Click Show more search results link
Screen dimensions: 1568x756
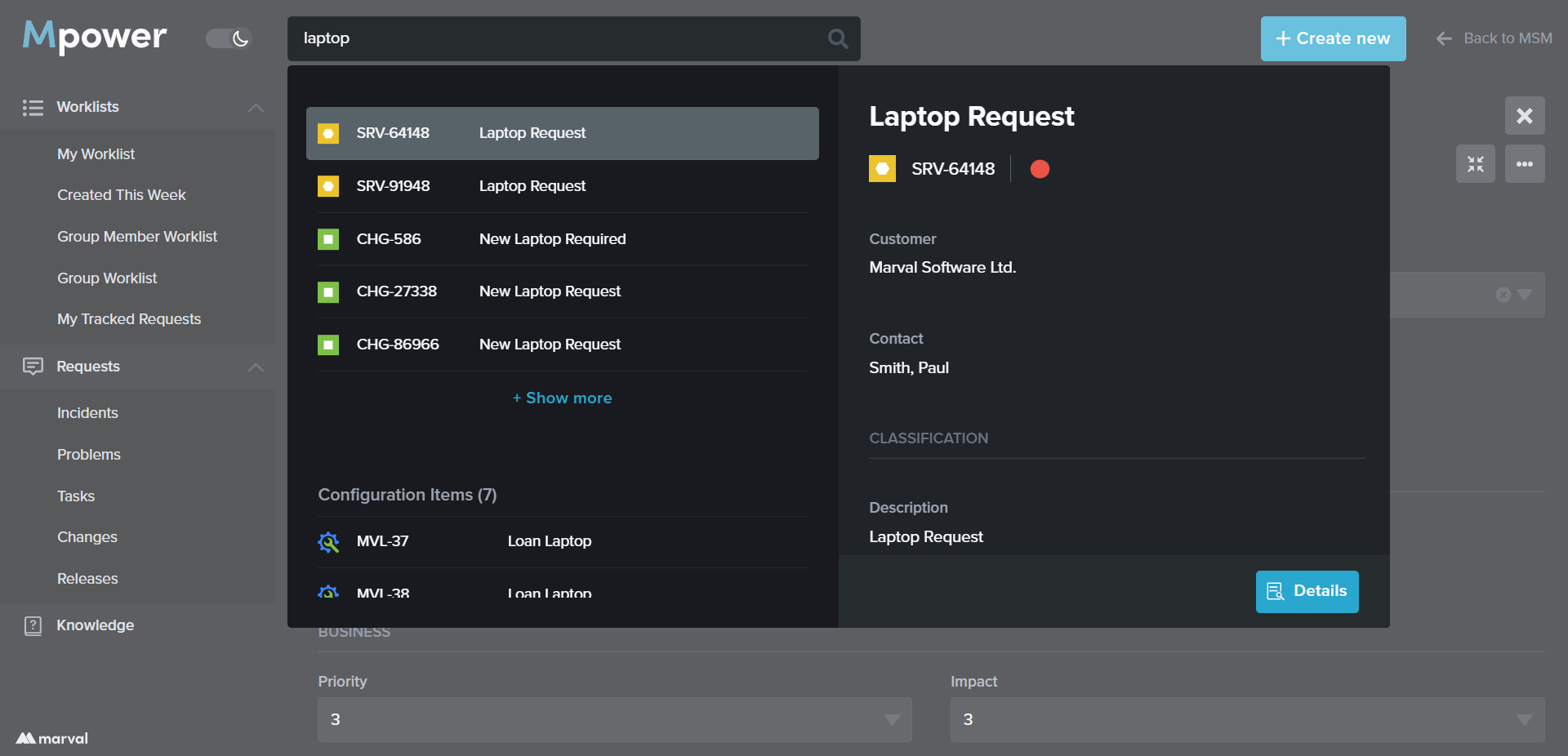(x=562, y=398)
